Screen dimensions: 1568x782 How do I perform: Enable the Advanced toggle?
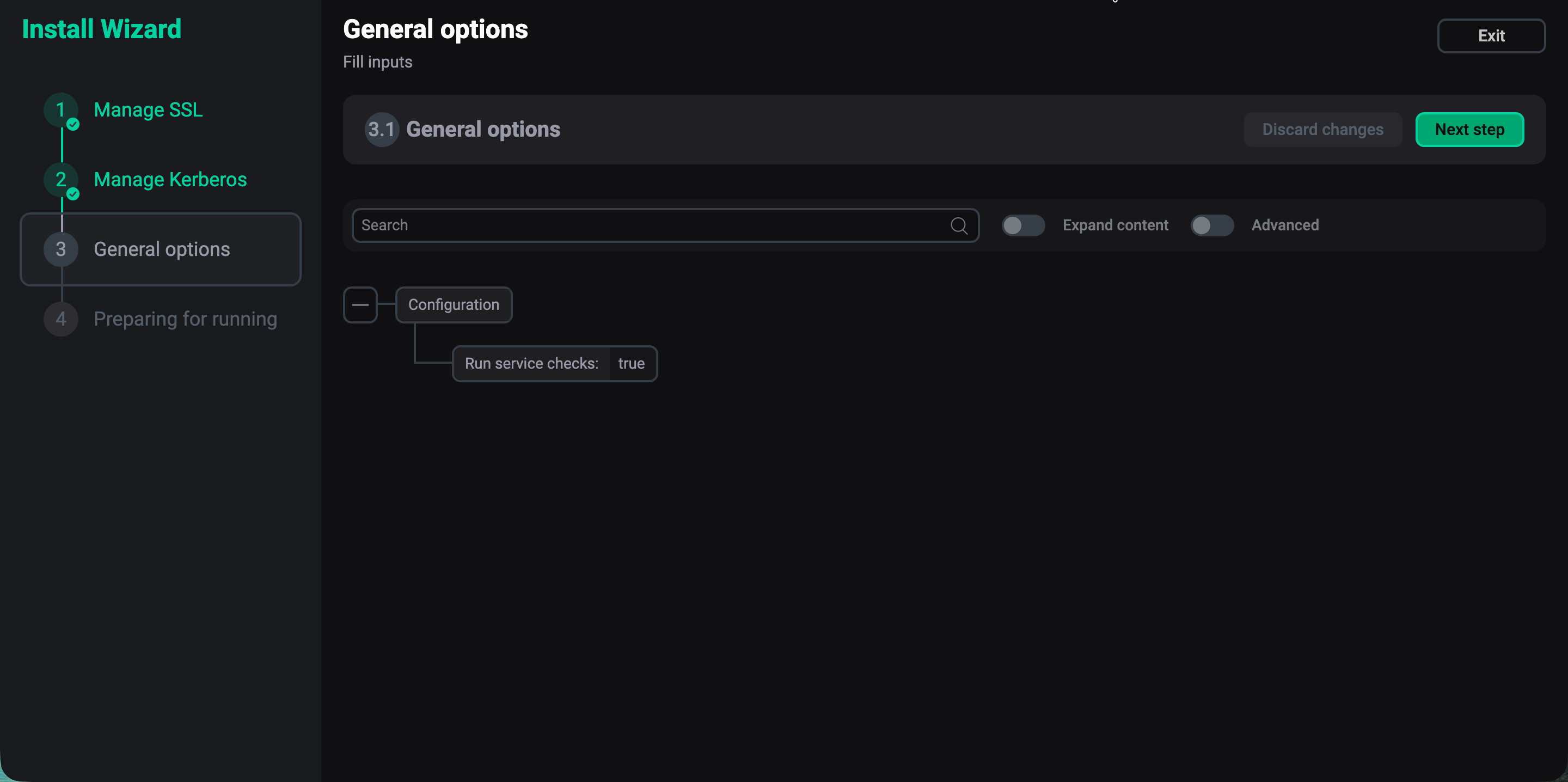(x=1212, y=225)
